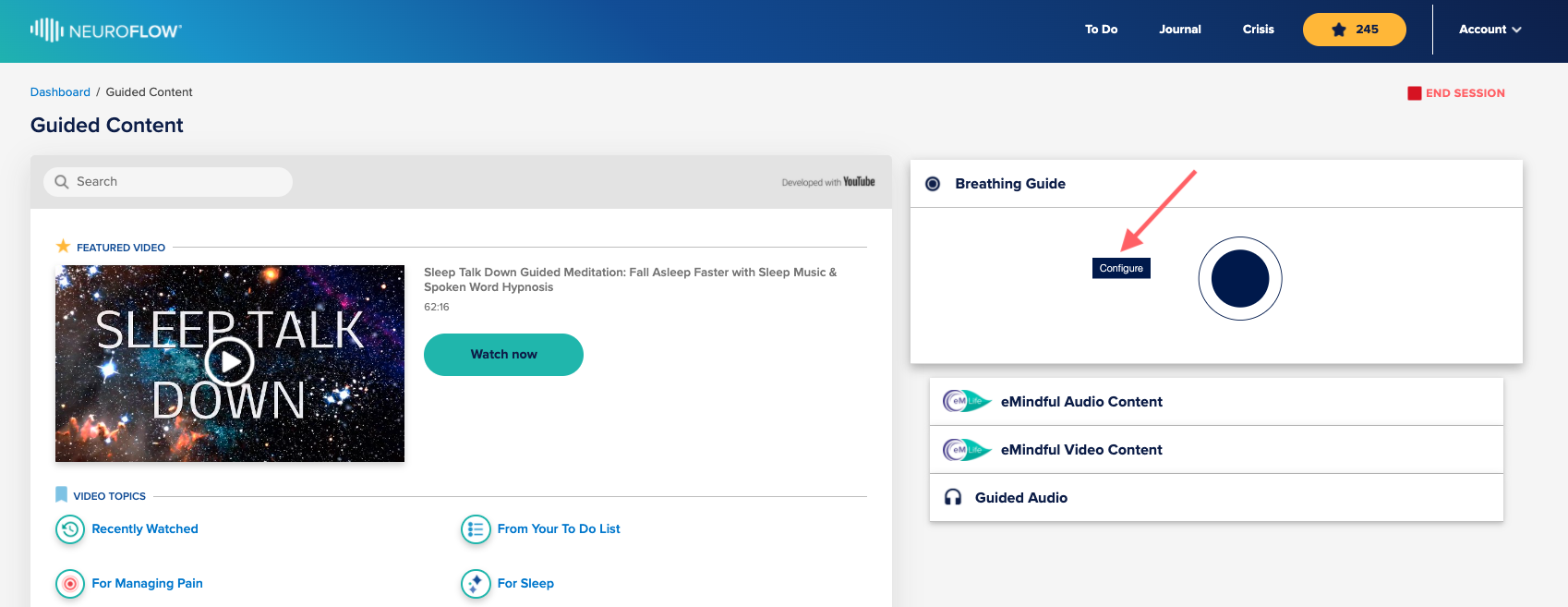The width and height of the screenshot is (1568, 607).
Task: Select the Breathing Guide radio icon
Action: (933, 184)
